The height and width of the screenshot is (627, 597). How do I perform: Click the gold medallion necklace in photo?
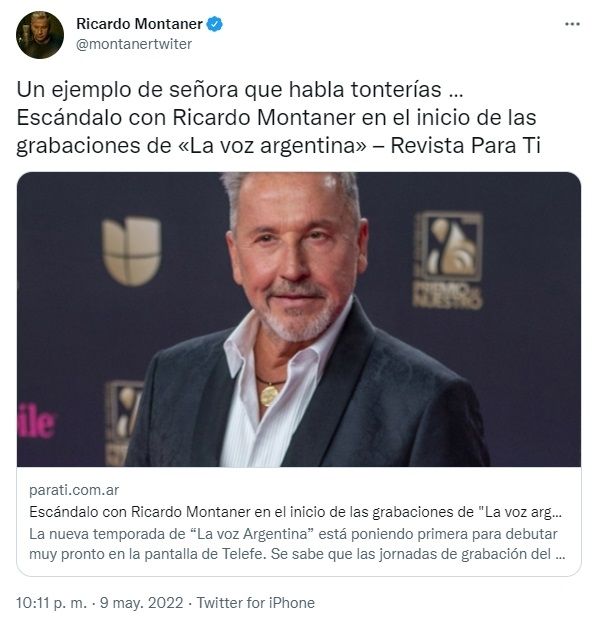269,395
